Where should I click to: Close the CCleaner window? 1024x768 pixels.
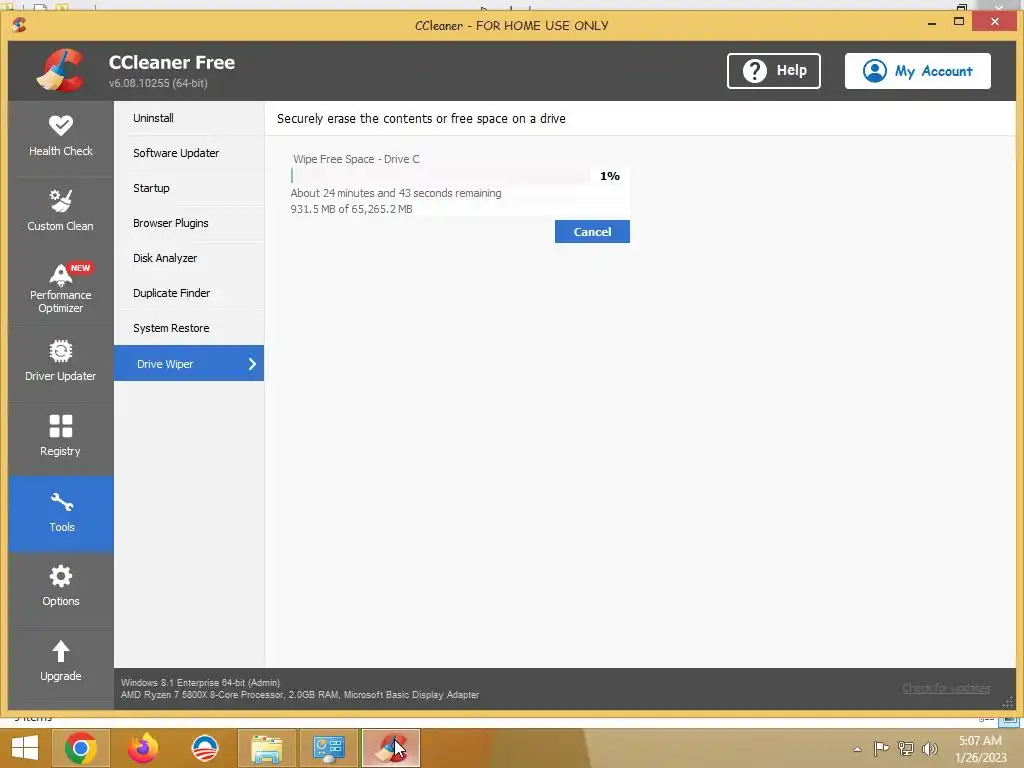coord(995,22)
